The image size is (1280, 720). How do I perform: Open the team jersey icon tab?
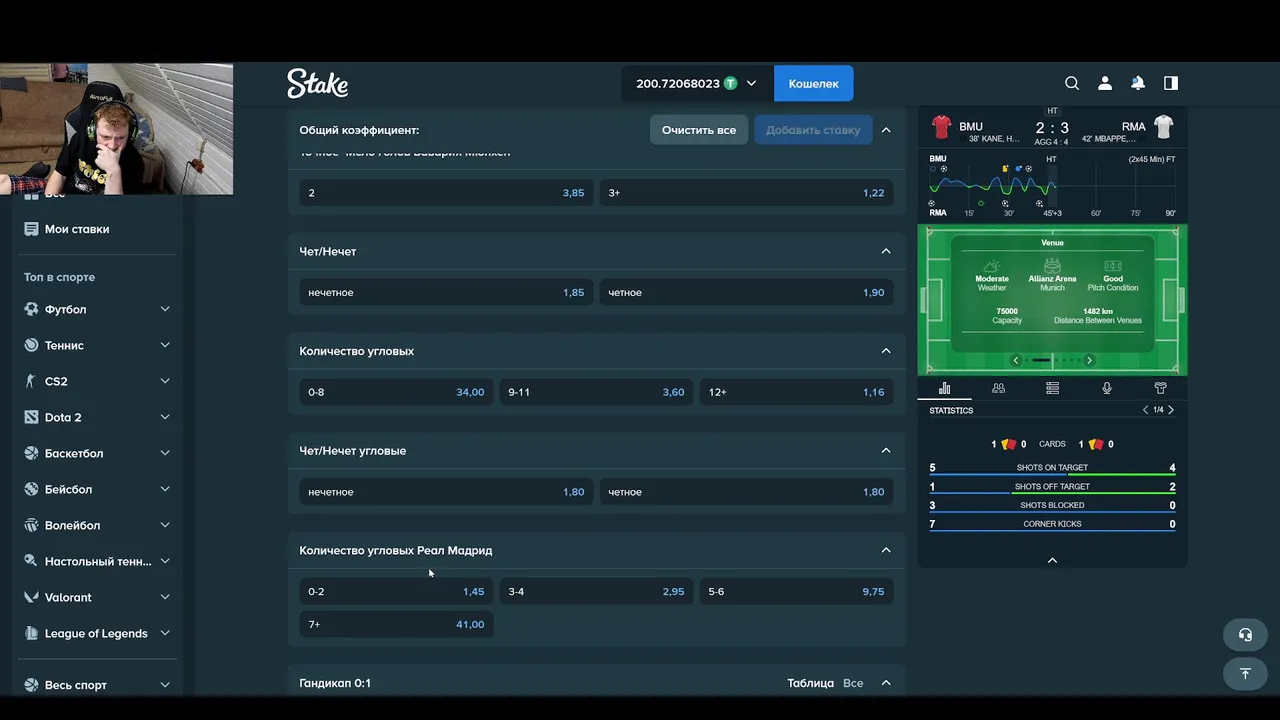click(1160, 388)
